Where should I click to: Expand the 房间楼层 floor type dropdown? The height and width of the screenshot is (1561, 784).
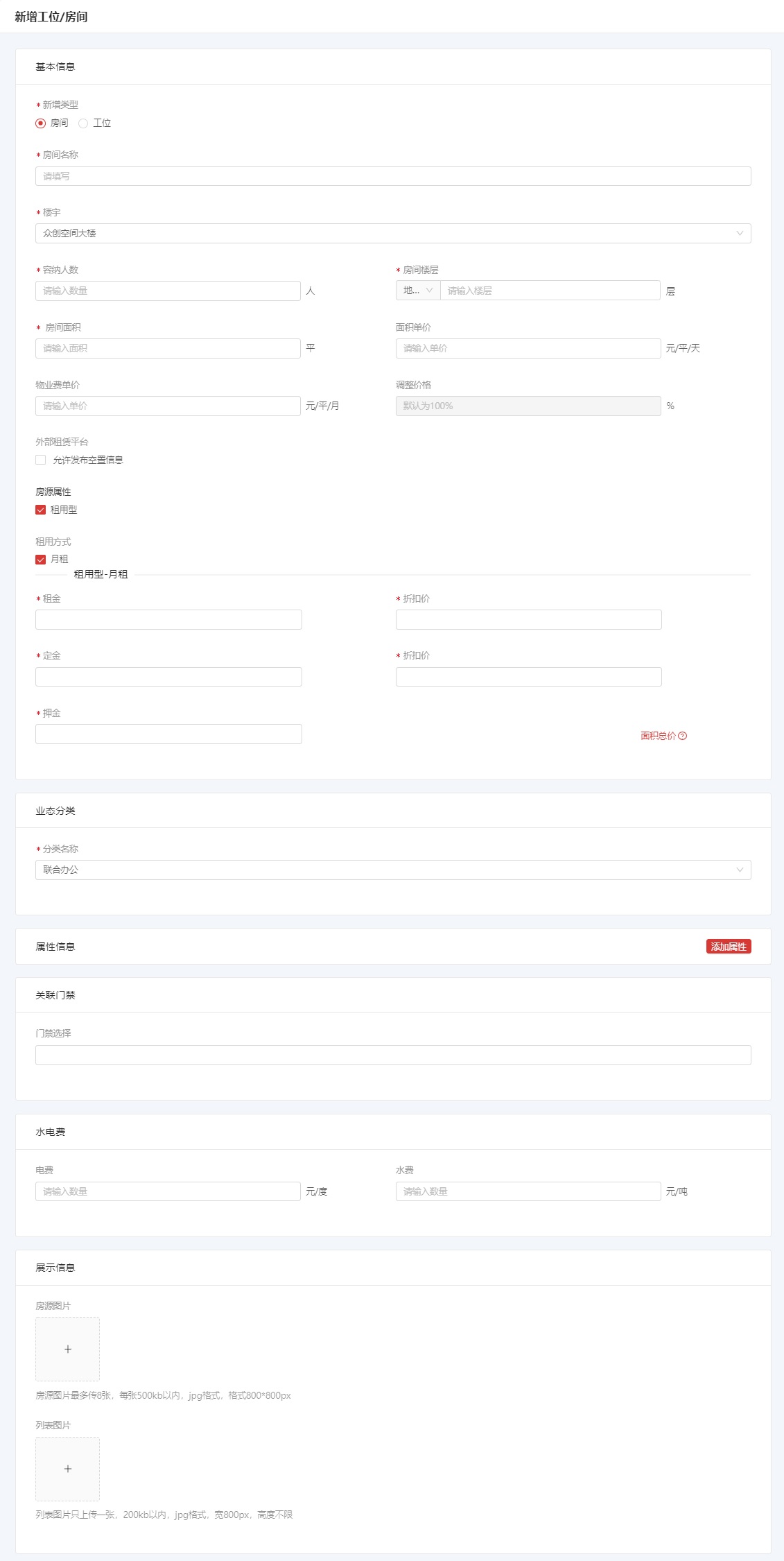(418, 291)
